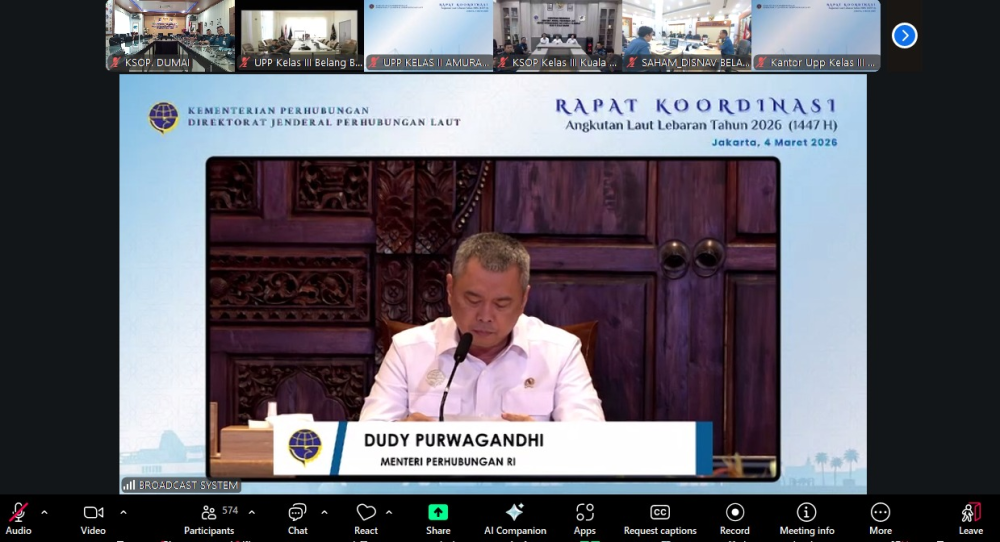Select KSOP. DUMAI participant thumbnail
The image size is (1000, 542).
tap(170, 36)
